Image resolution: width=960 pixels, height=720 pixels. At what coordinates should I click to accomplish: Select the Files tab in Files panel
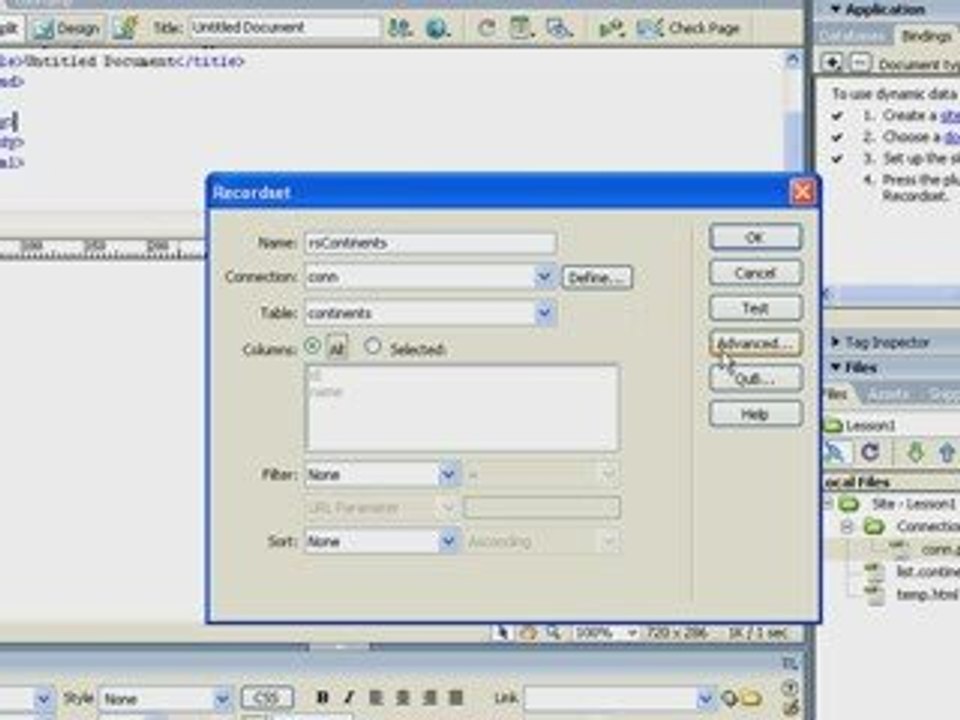click(834, 394)
